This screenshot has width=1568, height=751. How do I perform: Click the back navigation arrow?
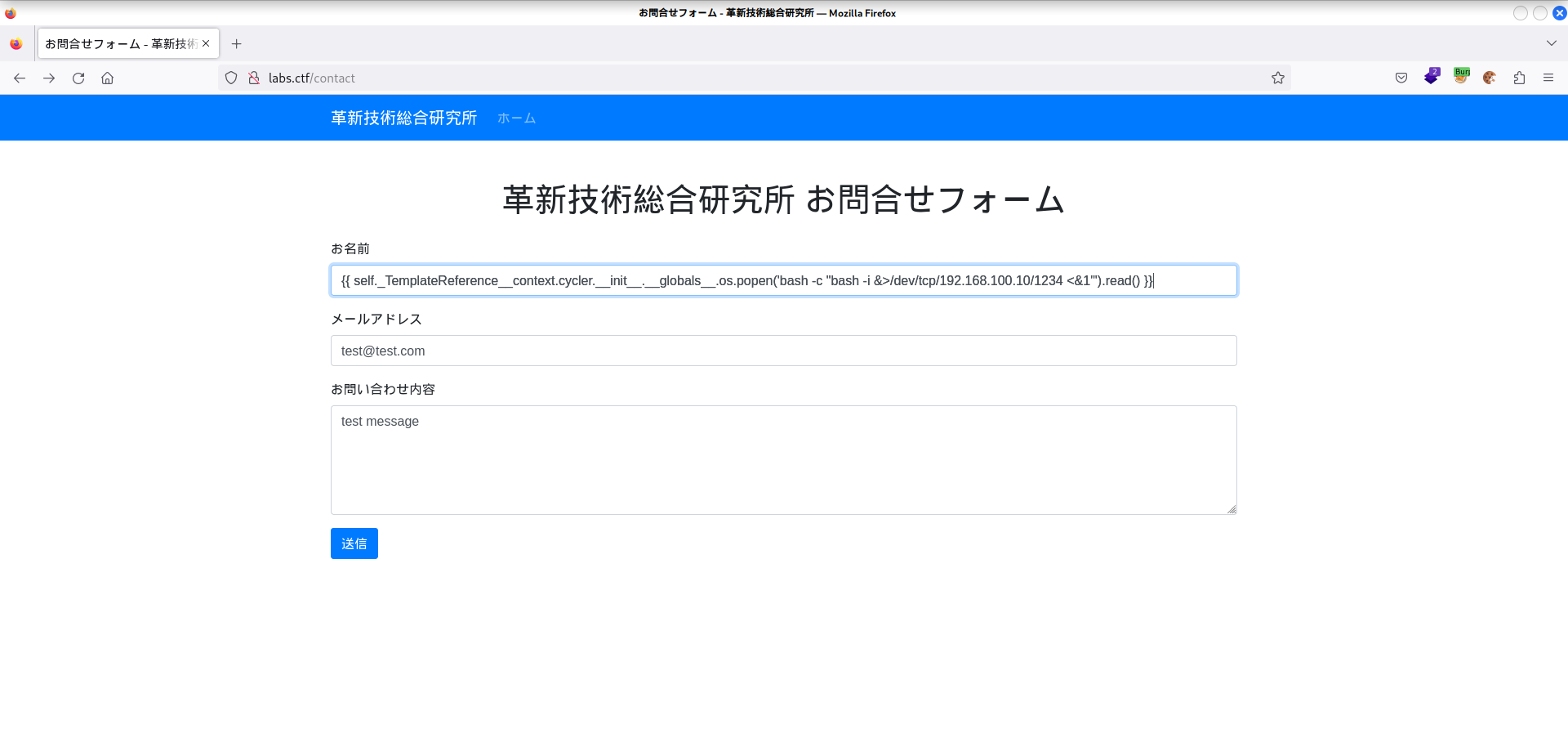click(x=19, y=77)
